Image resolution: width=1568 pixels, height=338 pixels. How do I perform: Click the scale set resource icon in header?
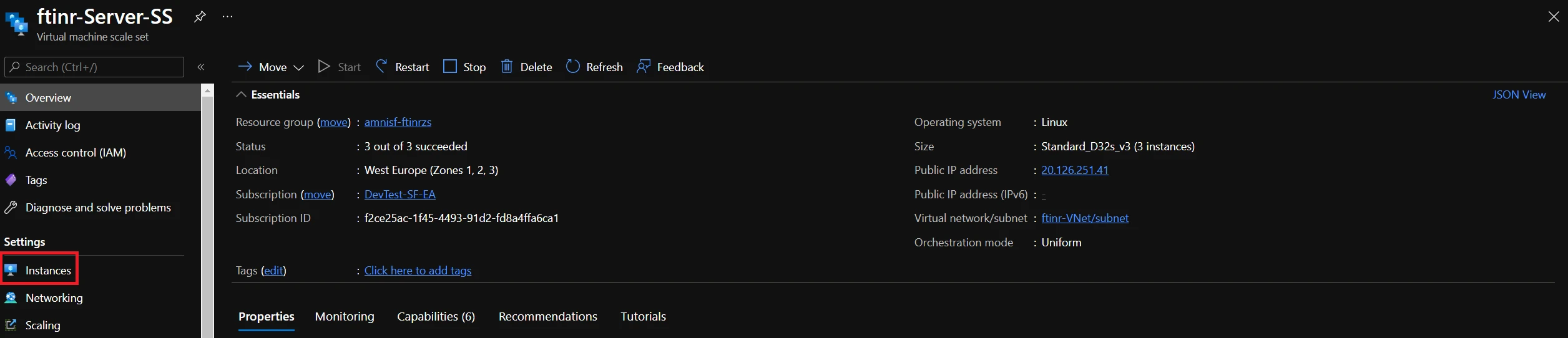(x=17, y=24)
